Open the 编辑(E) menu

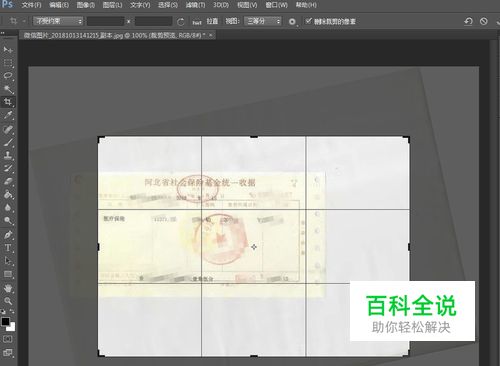coord(59,5)
